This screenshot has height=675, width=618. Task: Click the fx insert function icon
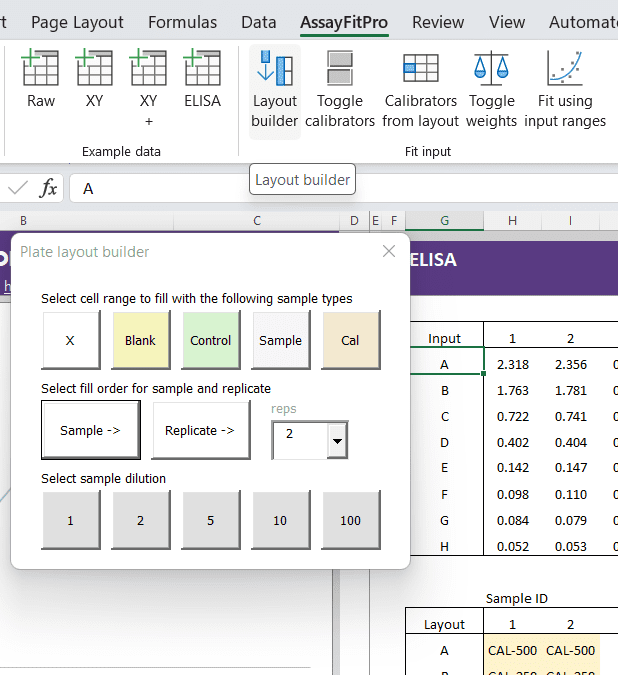[48, 188]
